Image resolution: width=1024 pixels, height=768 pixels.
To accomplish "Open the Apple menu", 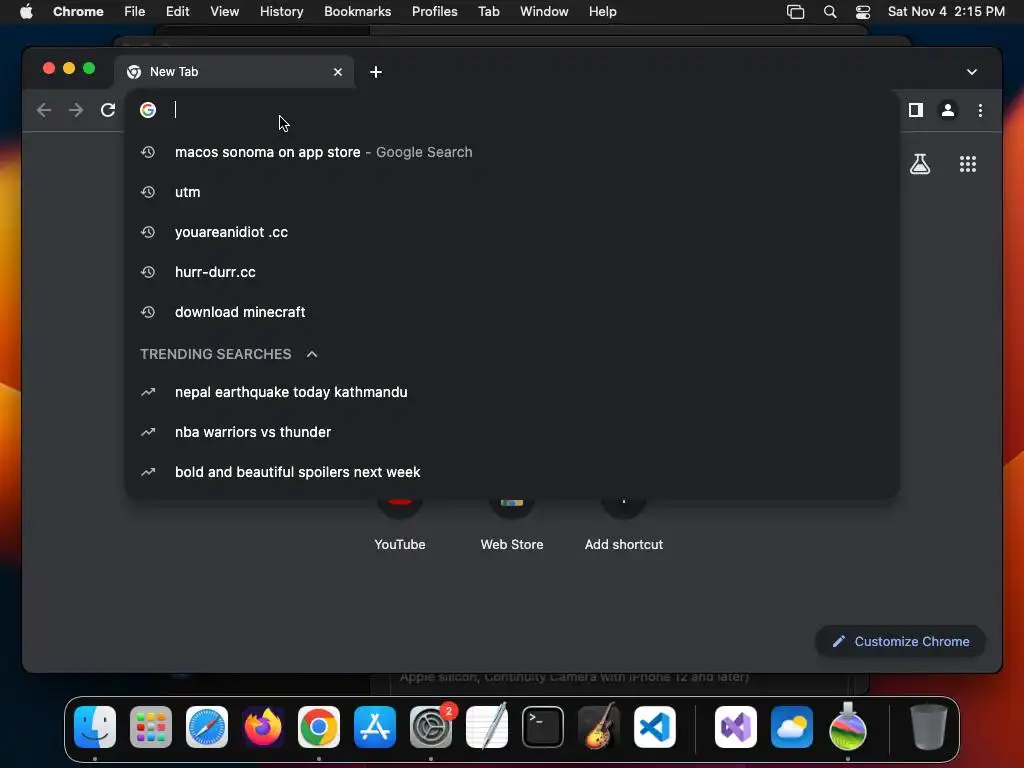I will tap(26, 12).
